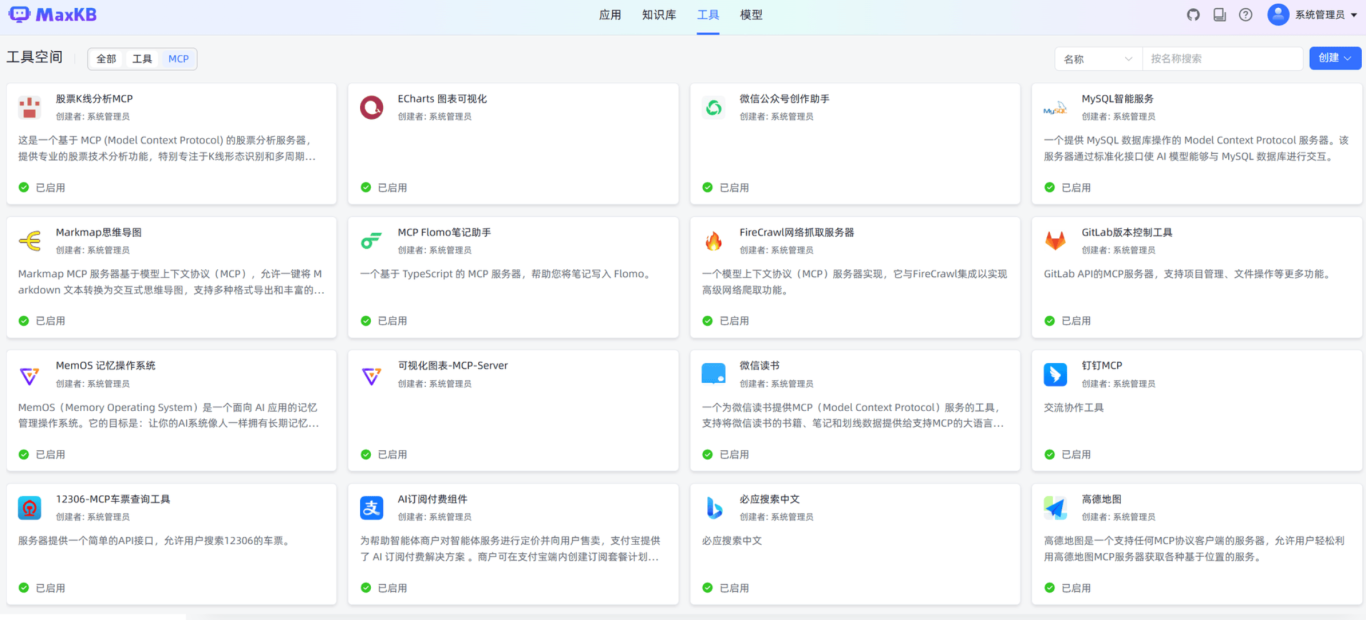Click 钉钉MCP enabled status check
1366x620 pixels.
(x=1050, y=454)
